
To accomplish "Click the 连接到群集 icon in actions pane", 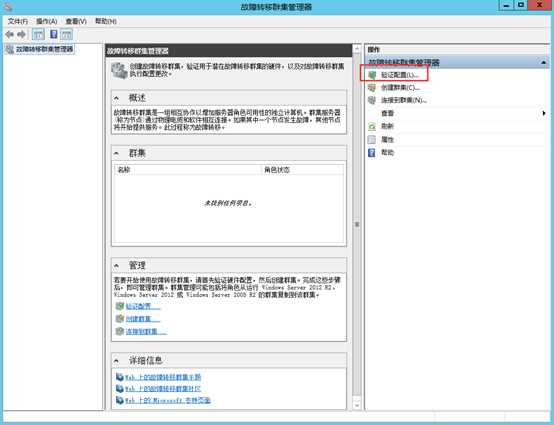I will [372, 100].
